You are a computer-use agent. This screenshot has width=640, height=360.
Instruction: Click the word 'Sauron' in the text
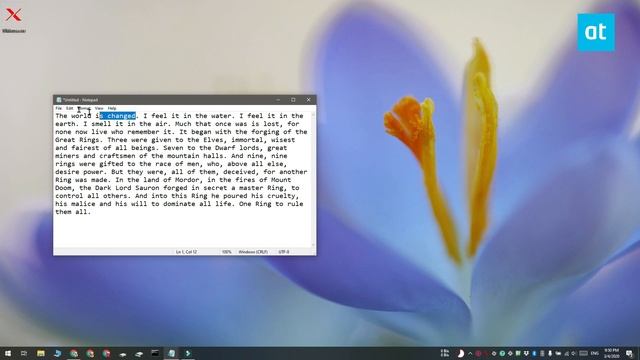click(x=147, y=188)
